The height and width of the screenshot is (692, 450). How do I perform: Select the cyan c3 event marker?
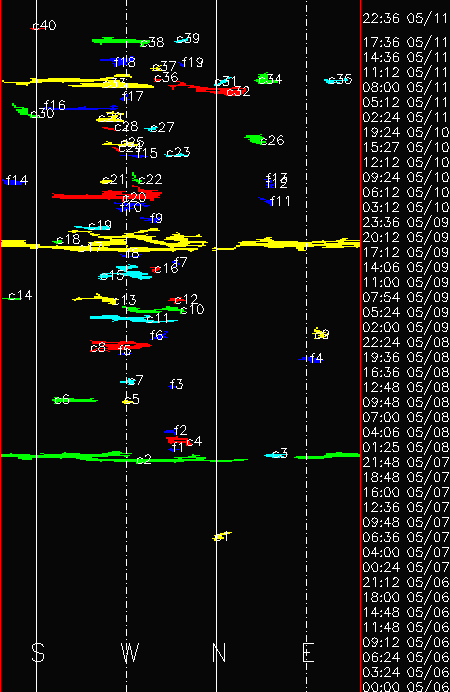point(276,455)
